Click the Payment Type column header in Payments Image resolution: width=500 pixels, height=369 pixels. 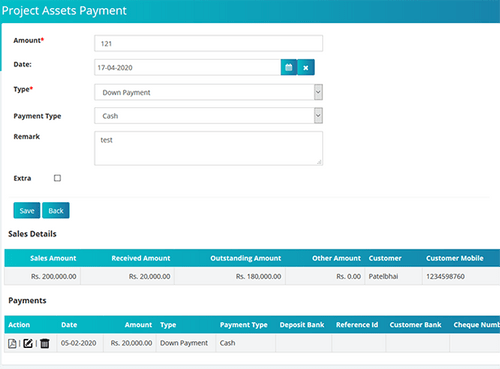[244, 325]
